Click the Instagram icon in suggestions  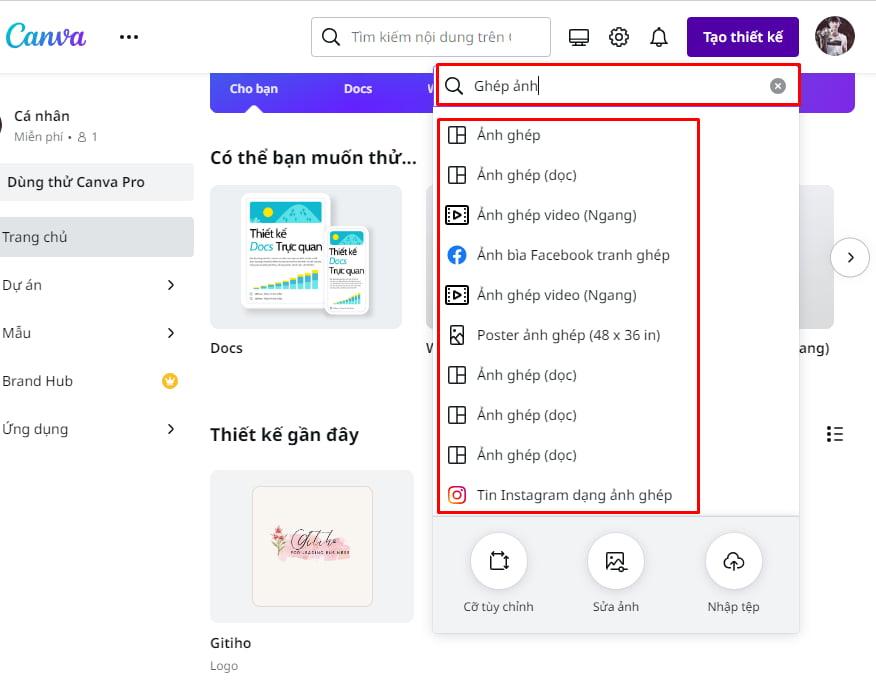(457, 495)
